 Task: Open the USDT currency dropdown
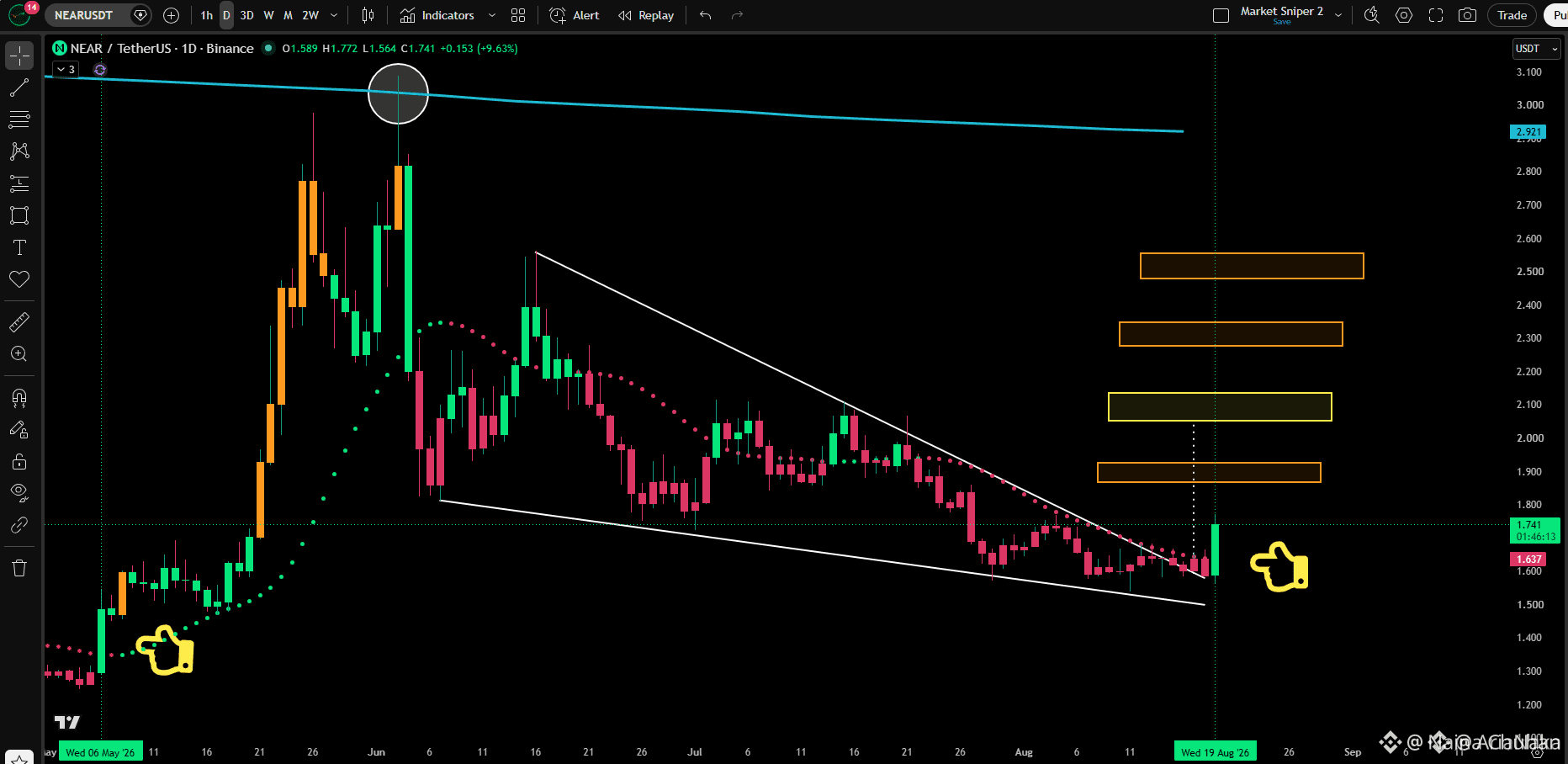pyautogui.click(x=1536, y=49)
